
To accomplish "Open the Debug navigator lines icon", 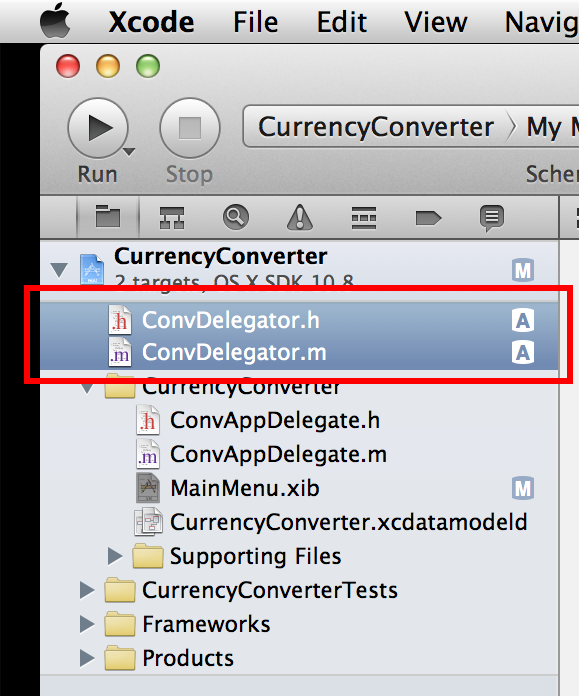I will click(x=364, y=218).
